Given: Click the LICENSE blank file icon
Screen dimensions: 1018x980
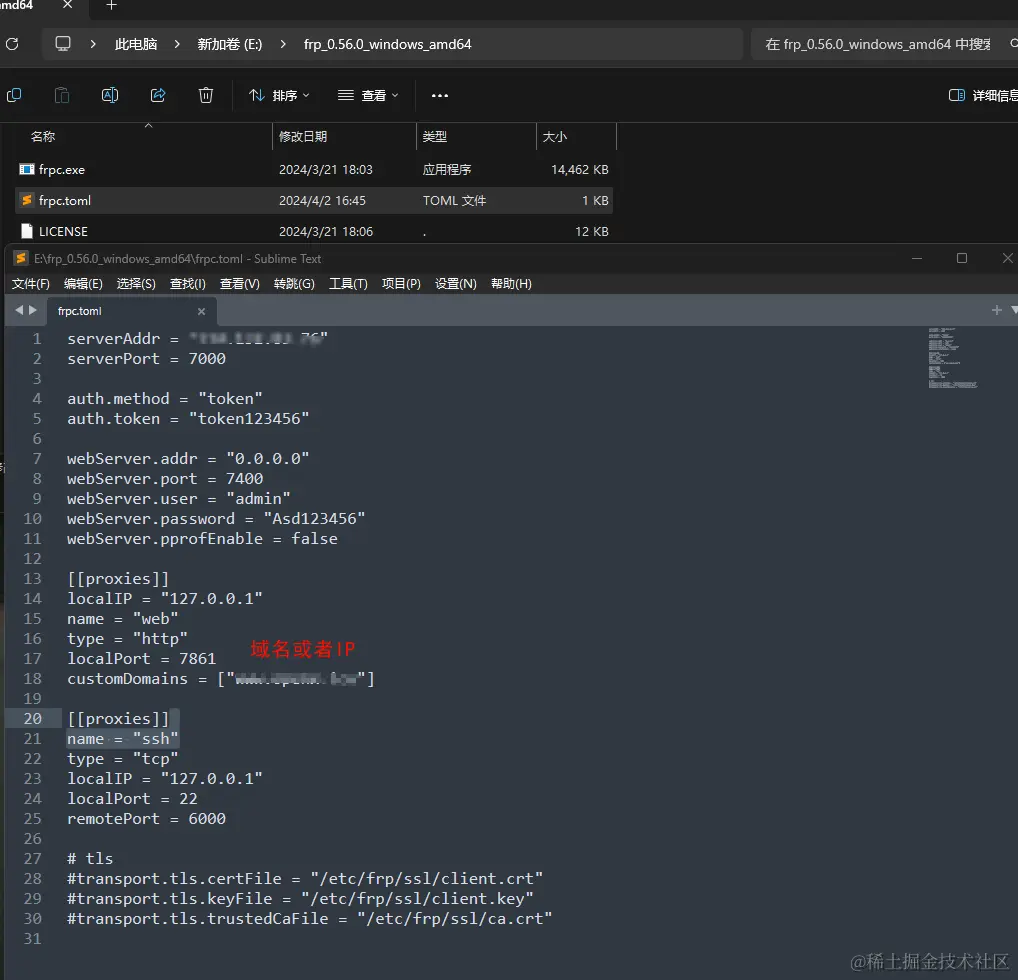Looking at the screenshot, I should coord(27,231).
